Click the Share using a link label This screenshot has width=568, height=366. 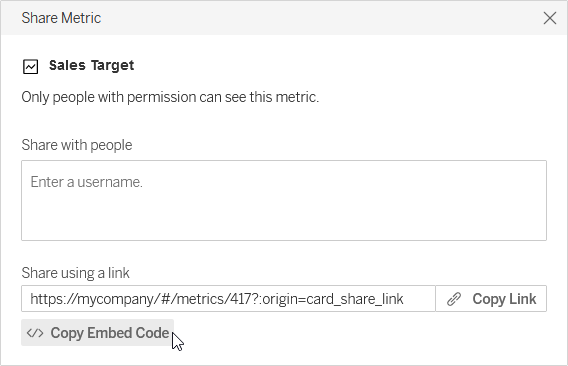click(75, 273)
